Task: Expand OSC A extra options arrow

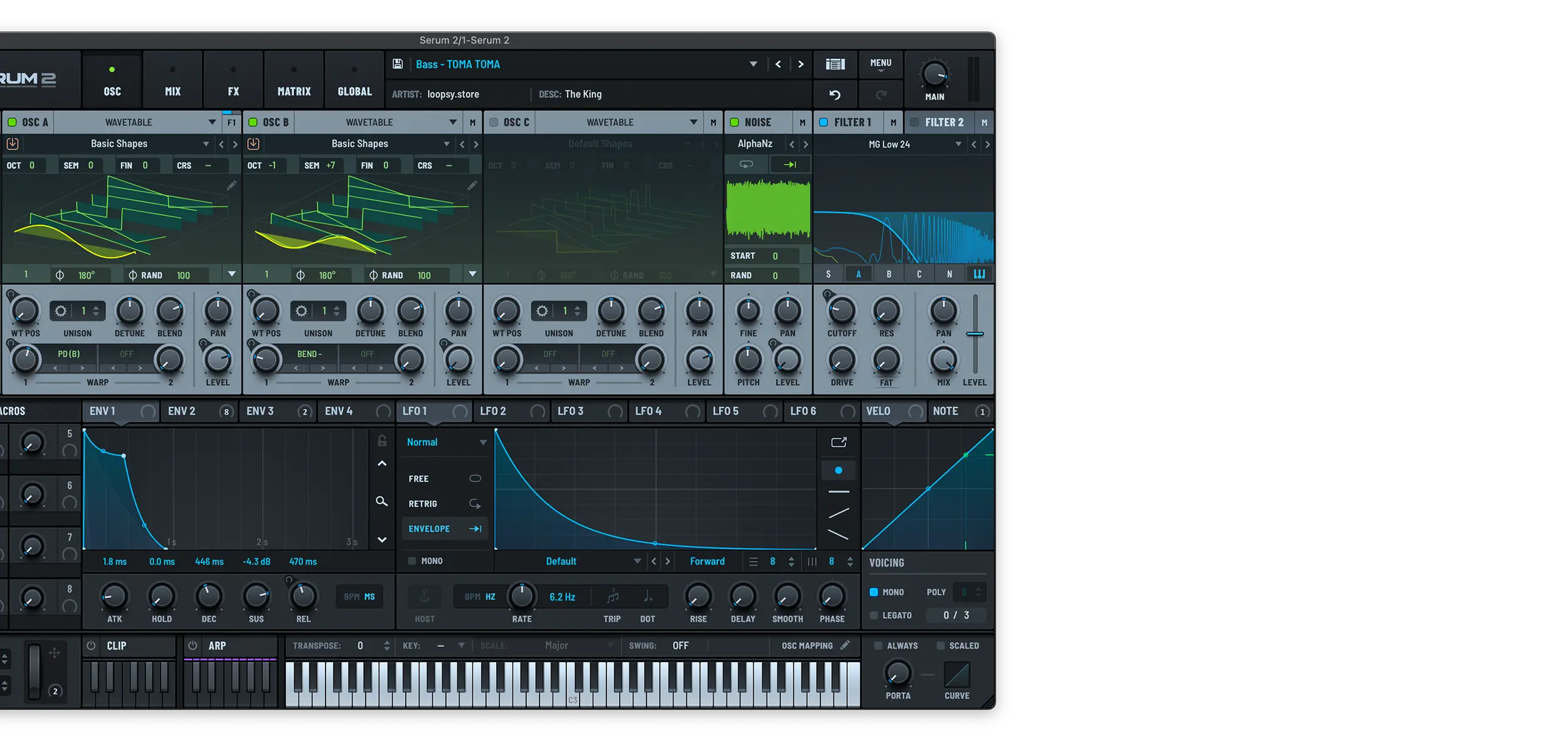Action: pyautogui.click(x=232, y=274)
